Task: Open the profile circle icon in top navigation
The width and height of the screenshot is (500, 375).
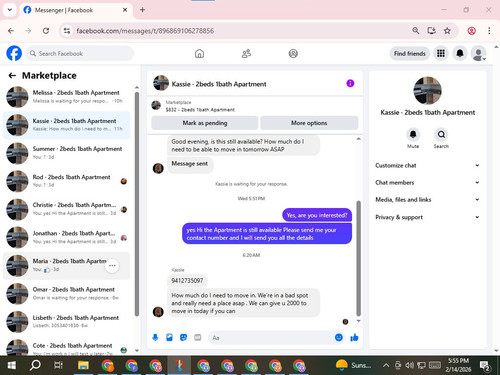Action: (293, 53)
